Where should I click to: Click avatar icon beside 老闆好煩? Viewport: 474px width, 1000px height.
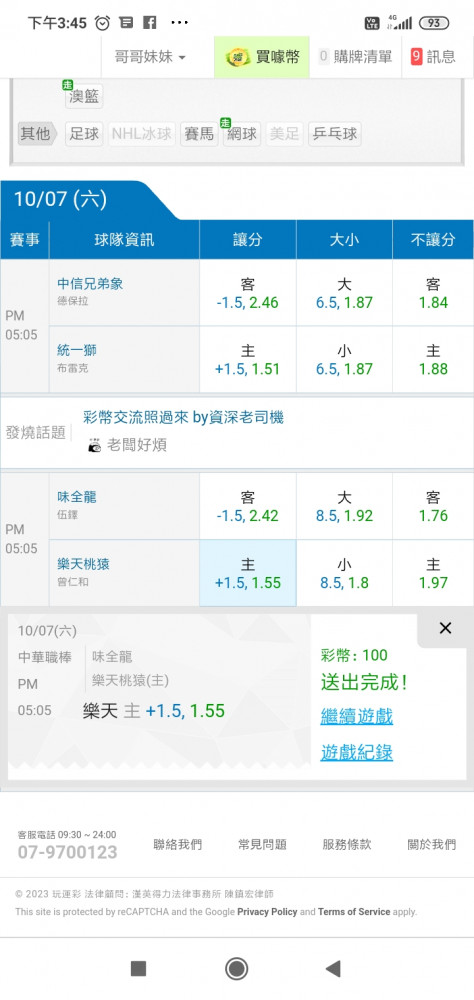click(x=94, y=445)
